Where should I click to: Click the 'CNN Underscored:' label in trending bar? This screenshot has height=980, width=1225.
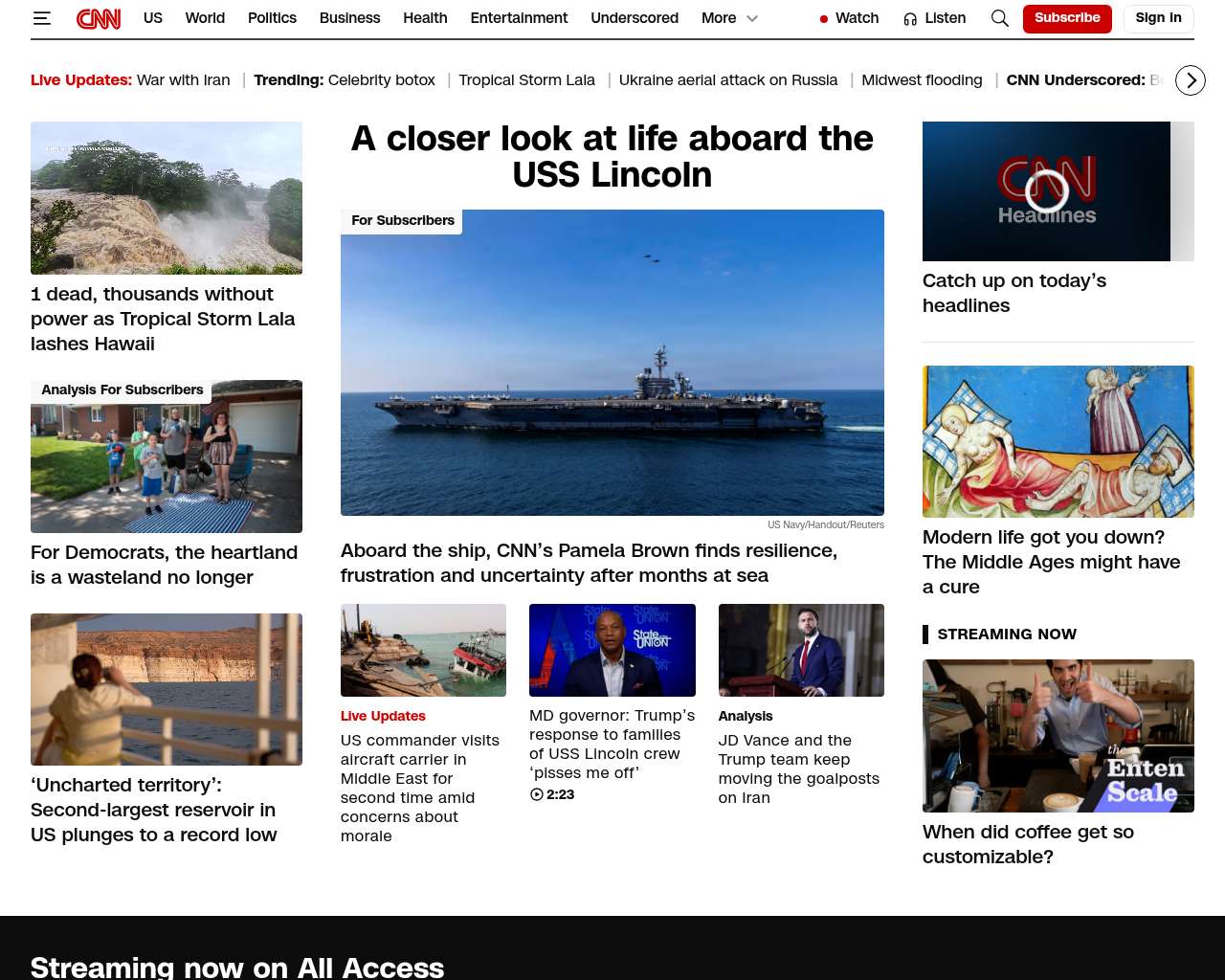[x=1076, y=80]
